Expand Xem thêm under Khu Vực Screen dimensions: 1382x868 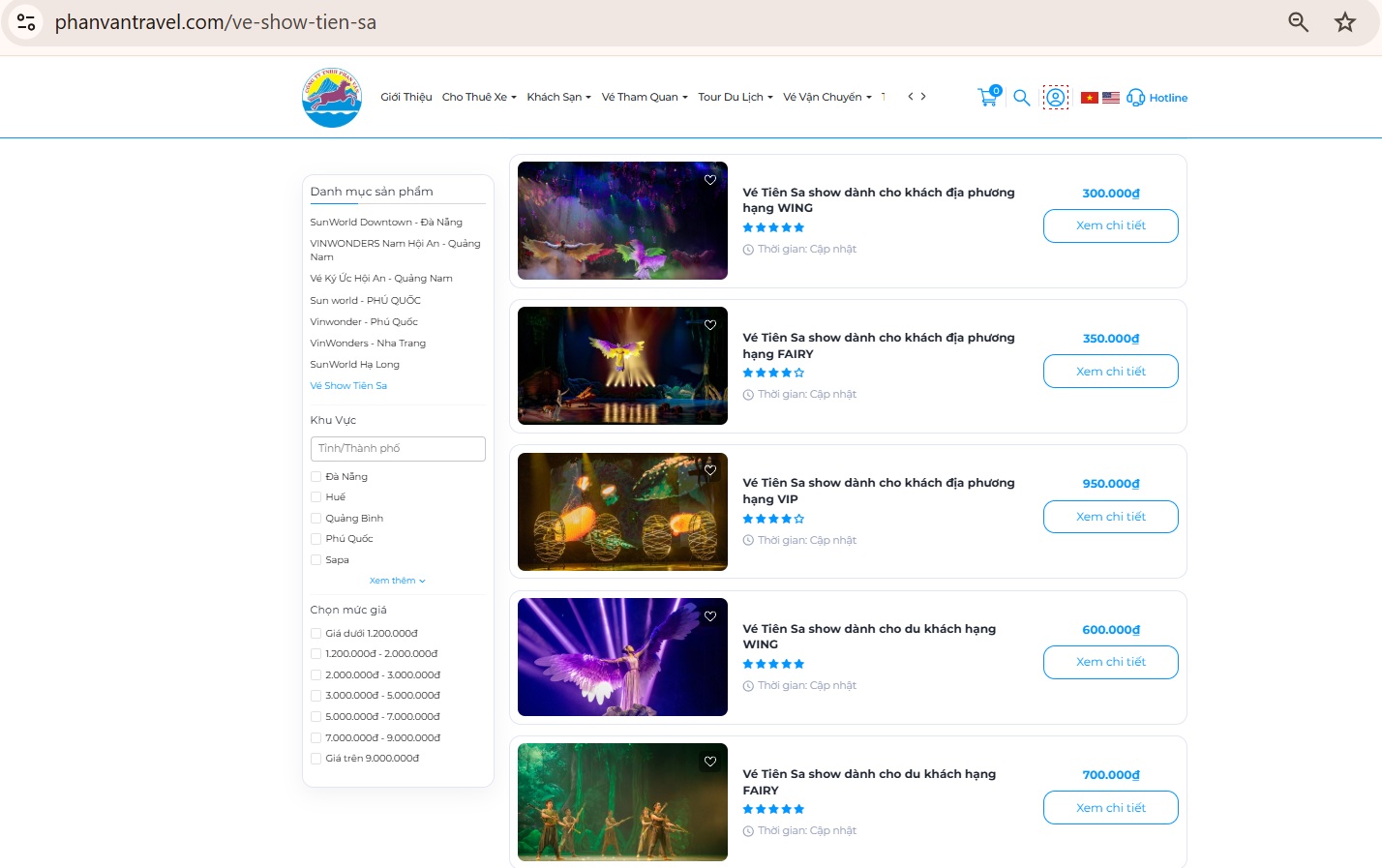point(397,580)
